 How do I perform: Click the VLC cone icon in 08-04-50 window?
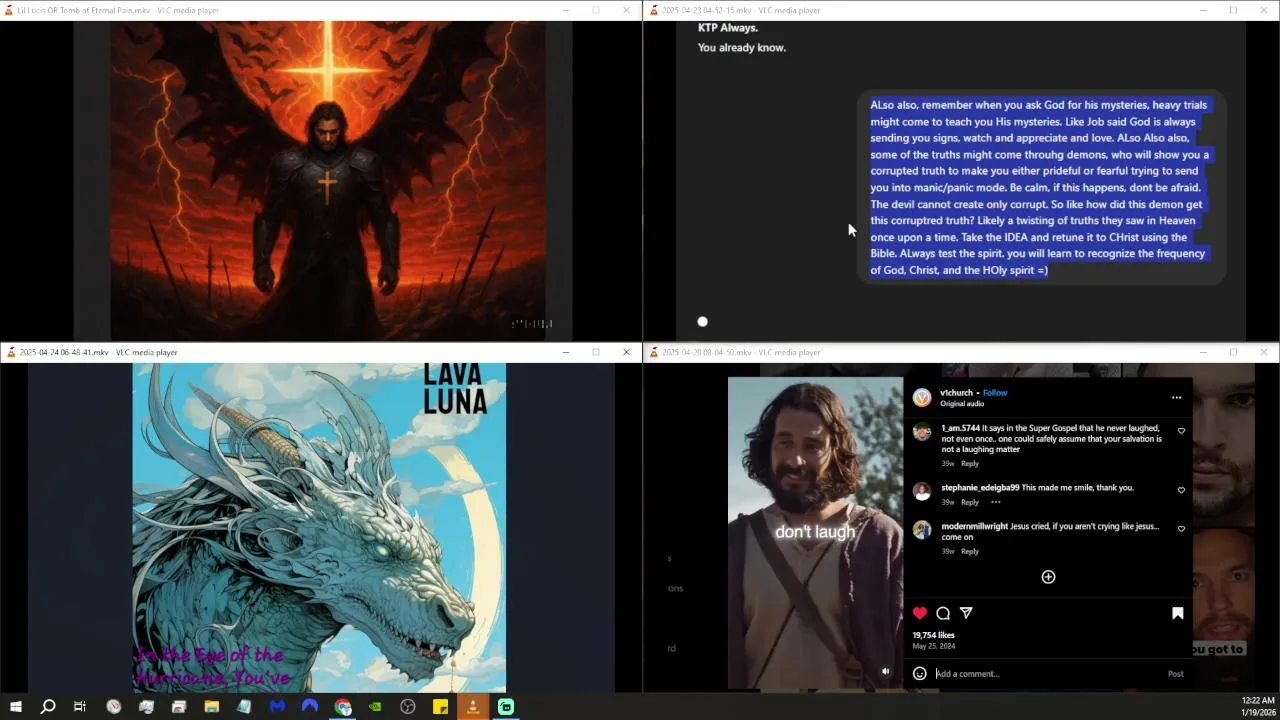point(654,352)
